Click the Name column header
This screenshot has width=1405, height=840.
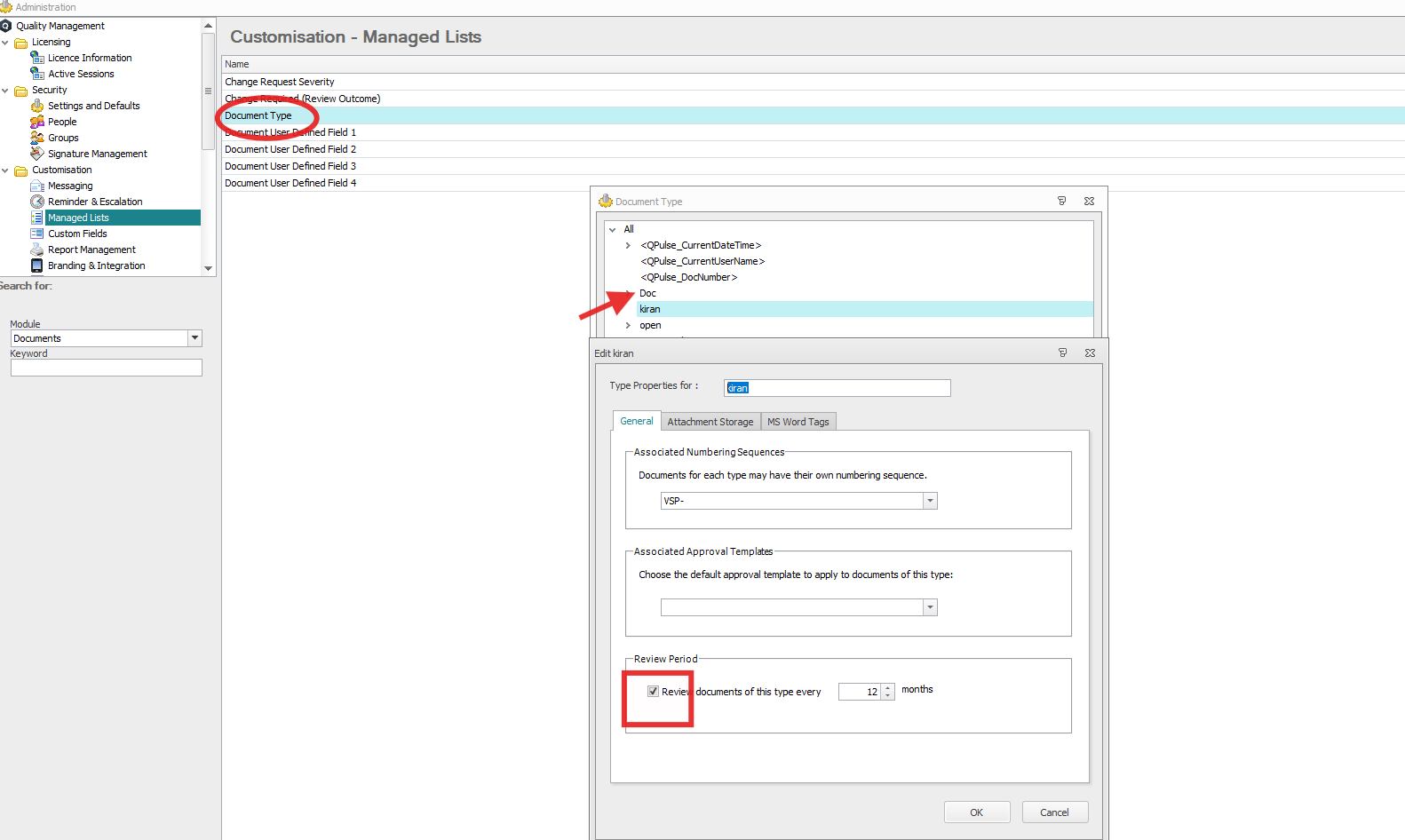click(813, 64)
